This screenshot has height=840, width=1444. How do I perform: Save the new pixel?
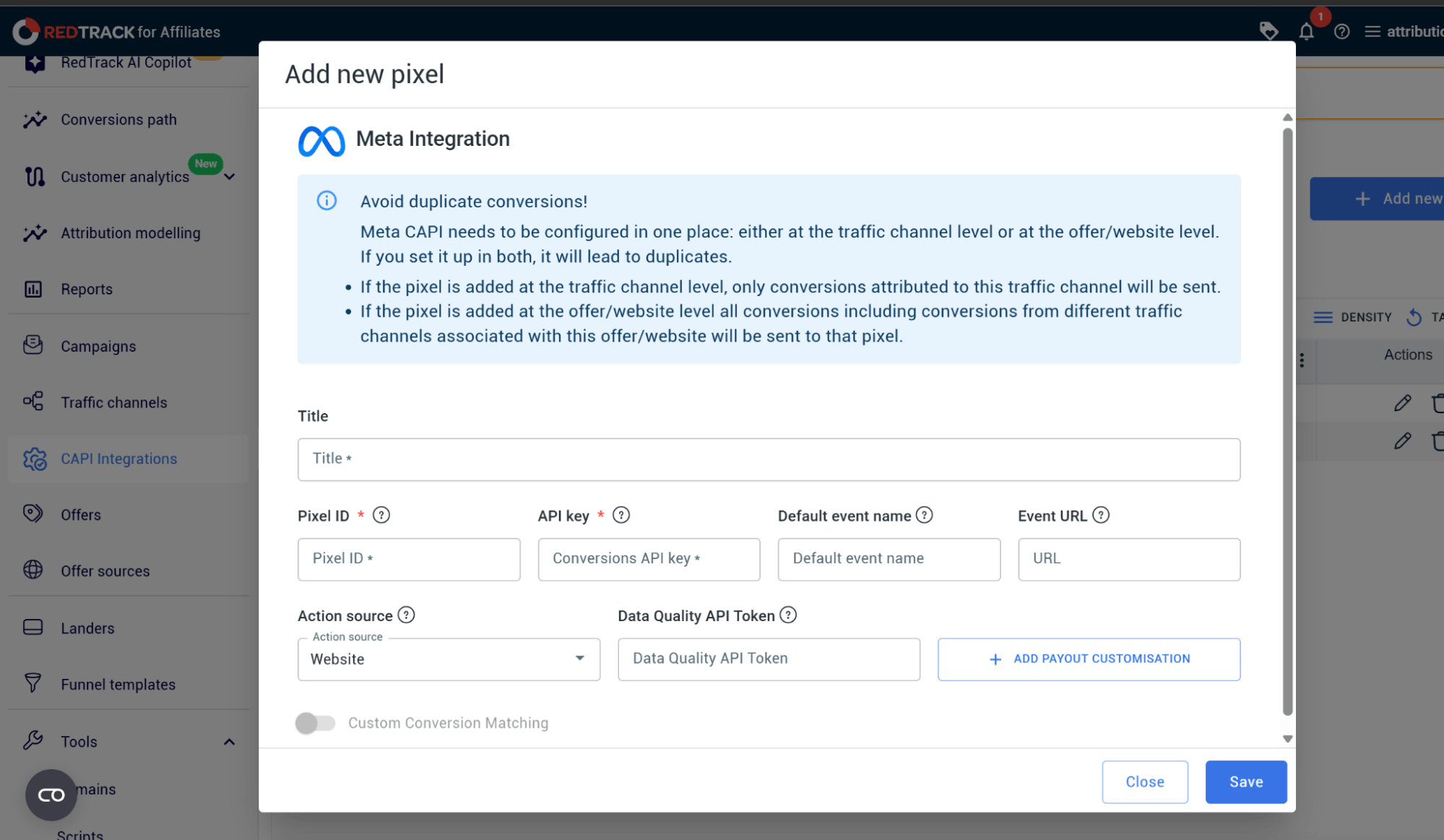coord(1245,781)
